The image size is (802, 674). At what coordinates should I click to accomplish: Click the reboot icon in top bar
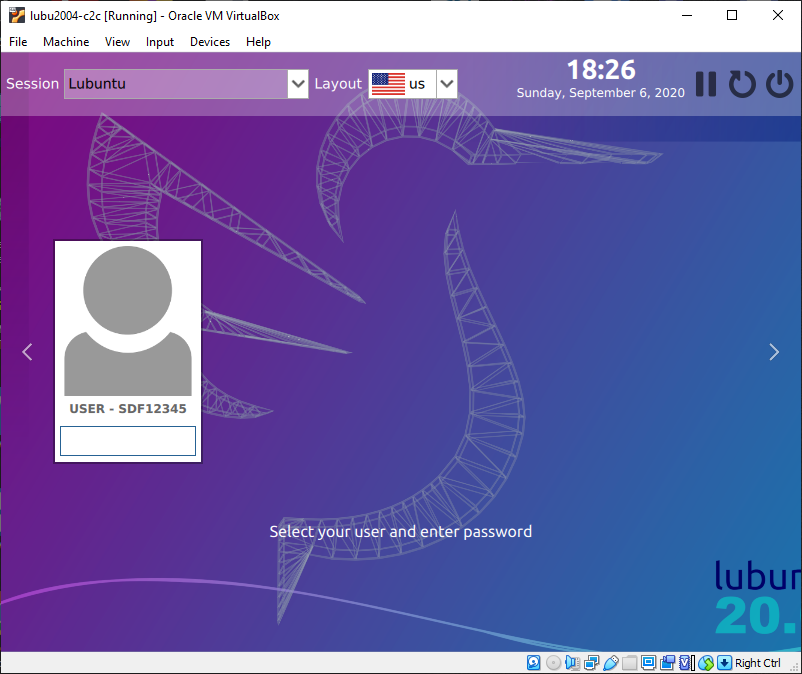point(742,84)
